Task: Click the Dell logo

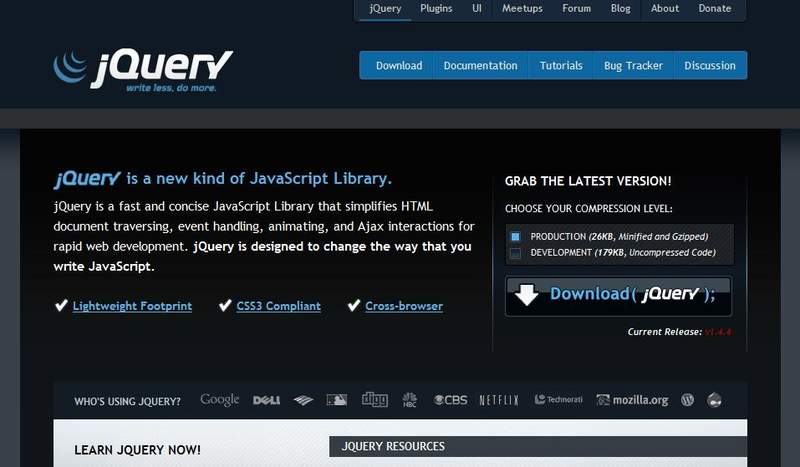Action: (266, 400)
